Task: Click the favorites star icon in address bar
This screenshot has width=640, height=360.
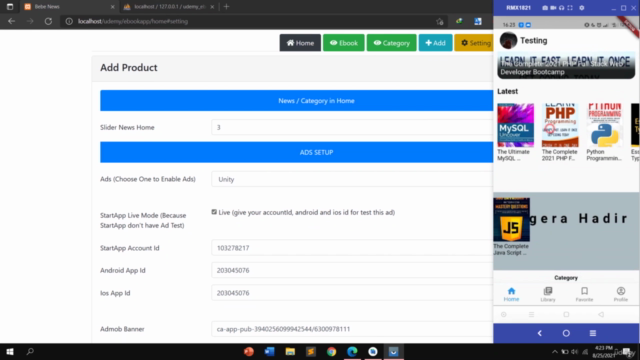Action: point(440,21)
